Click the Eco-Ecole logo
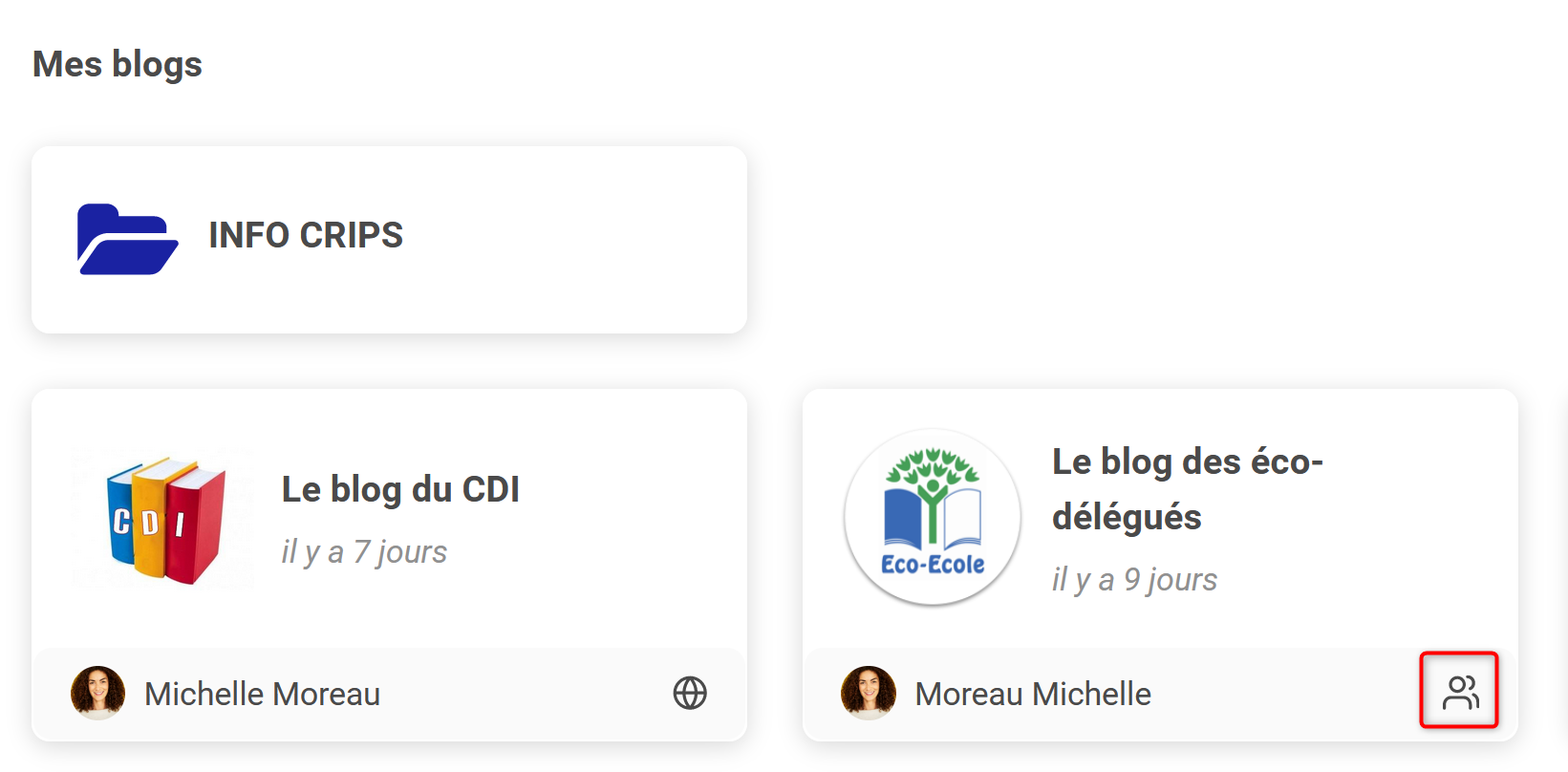This screenshot has width=1568, height=772. pos(933,517)
